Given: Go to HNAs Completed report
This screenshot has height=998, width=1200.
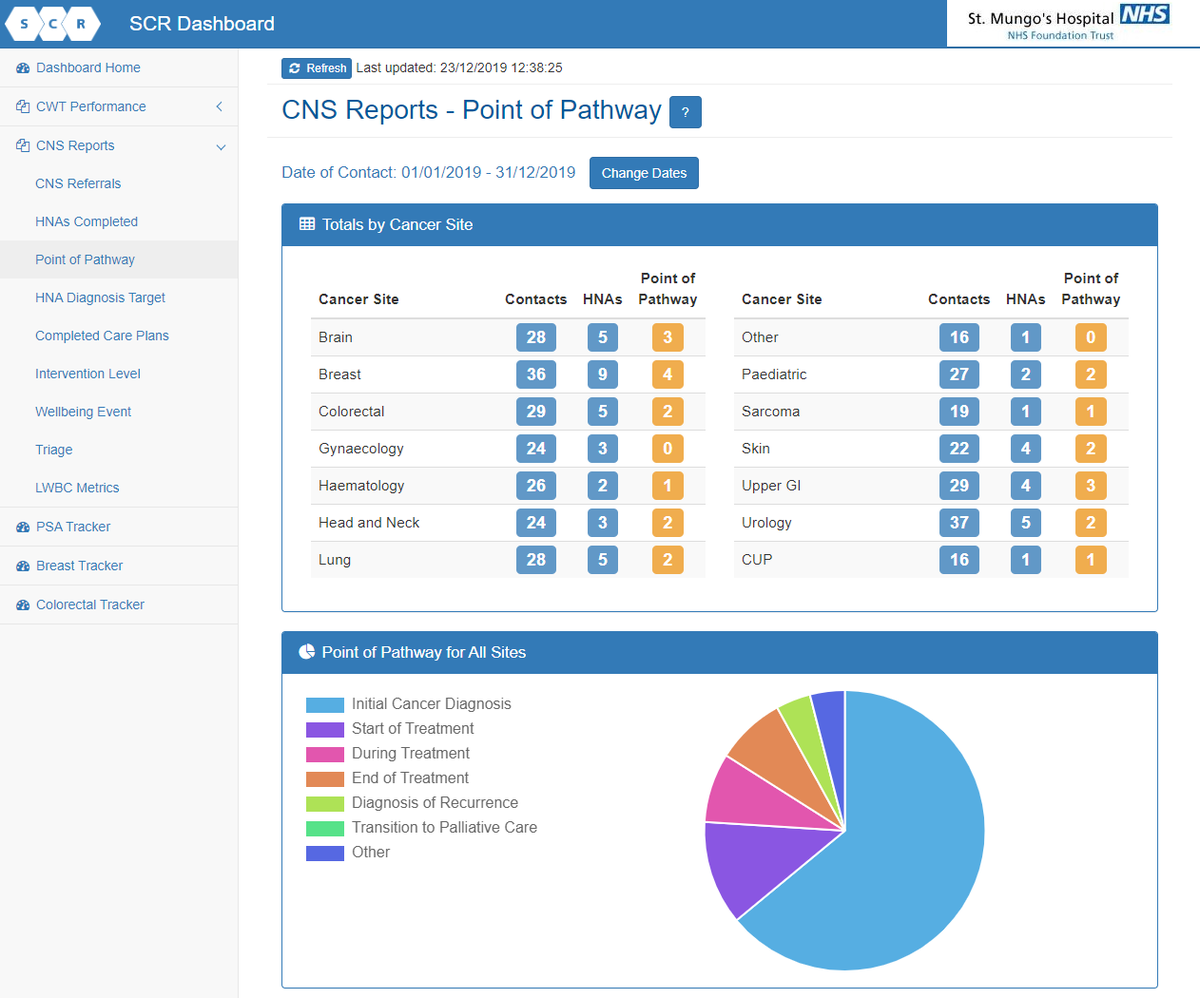Looking at the screenshot, I should [x=86, y=222].
